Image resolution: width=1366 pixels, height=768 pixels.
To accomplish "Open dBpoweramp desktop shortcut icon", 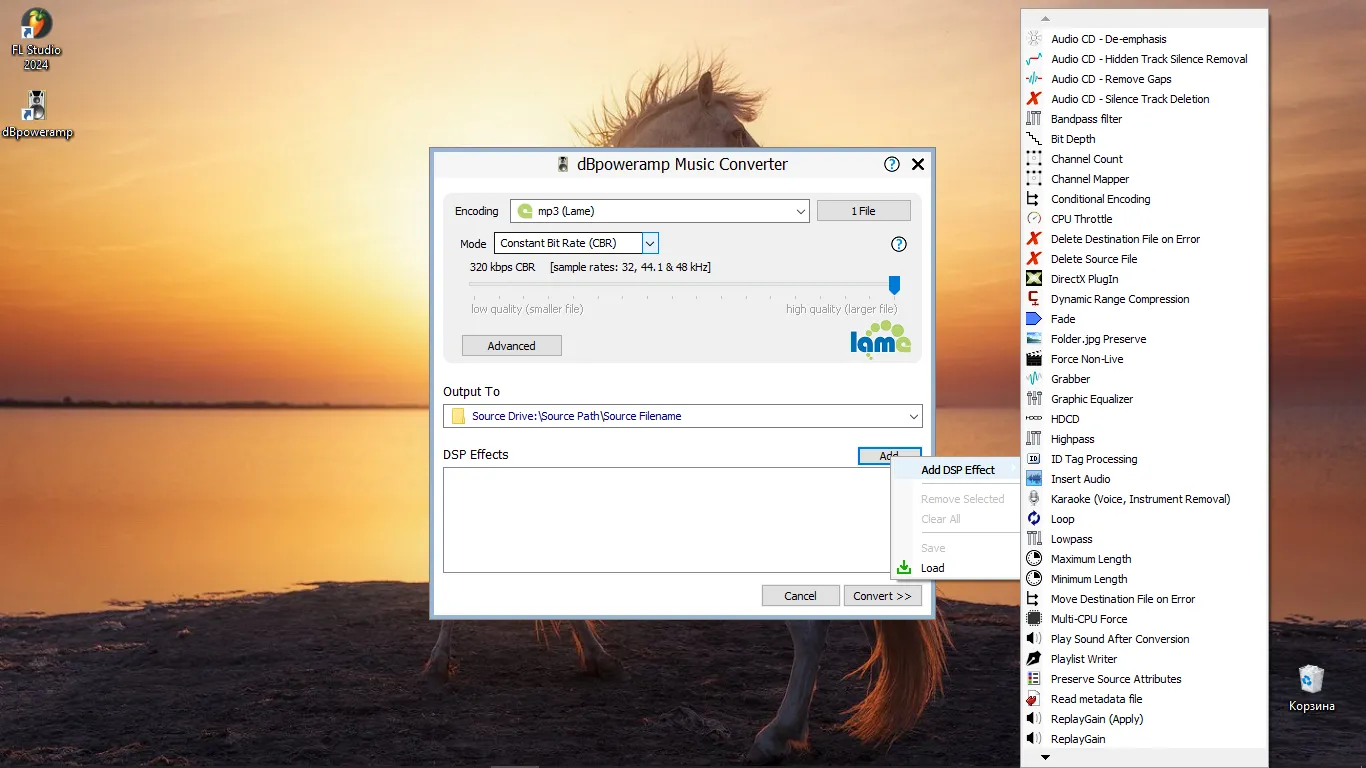I will [37, 106].
